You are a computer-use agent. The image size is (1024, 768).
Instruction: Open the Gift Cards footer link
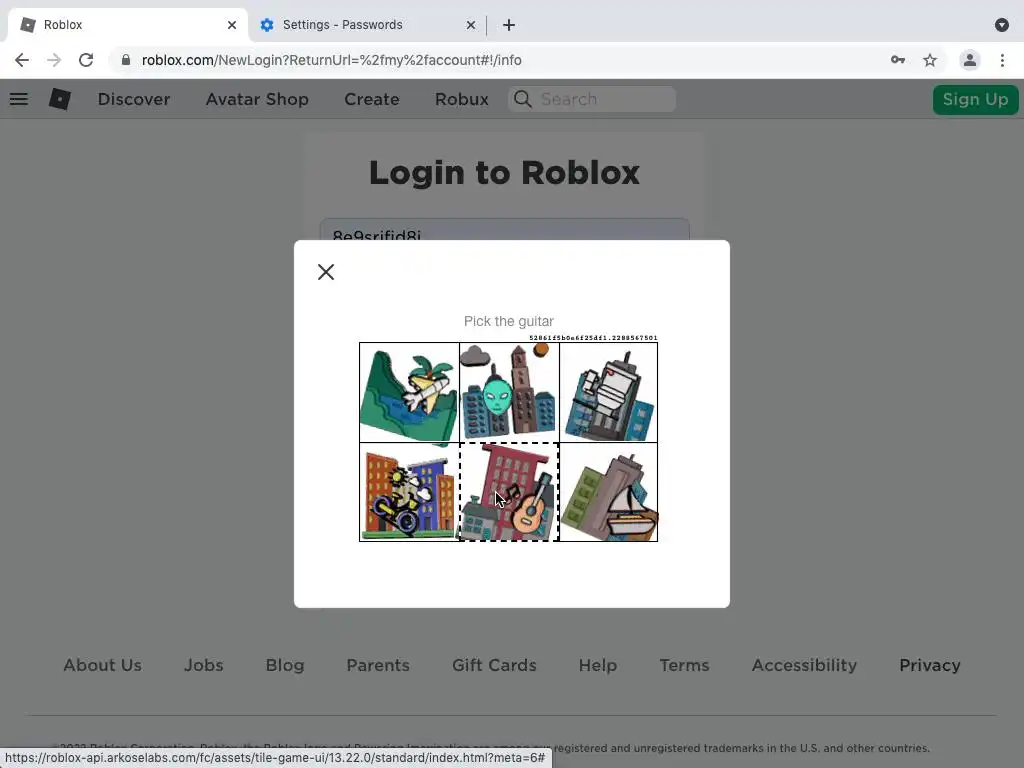[494, 665]
